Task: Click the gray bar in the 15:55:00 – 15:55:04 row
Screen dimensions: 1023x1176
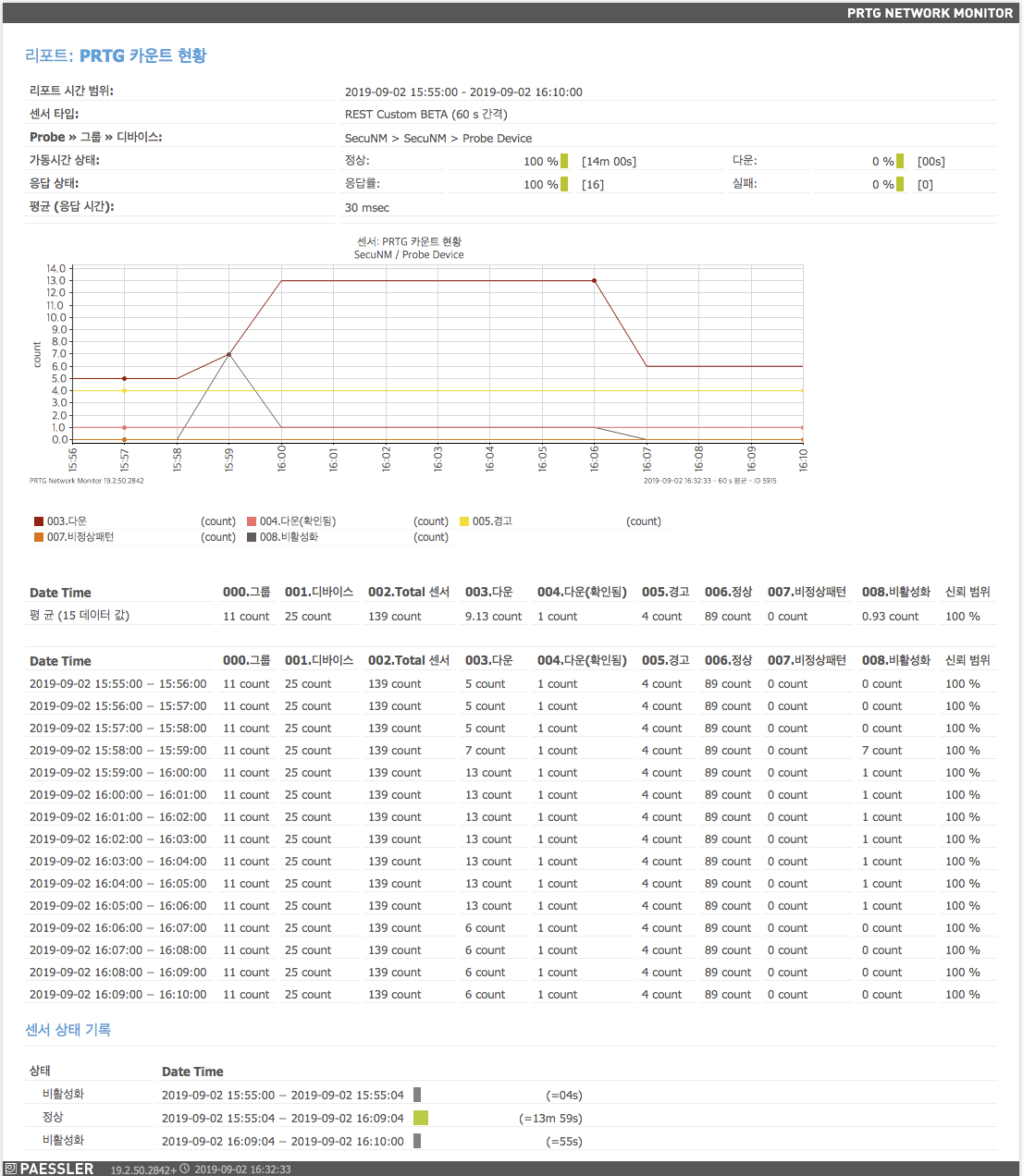Action: tap(417, 1095)
